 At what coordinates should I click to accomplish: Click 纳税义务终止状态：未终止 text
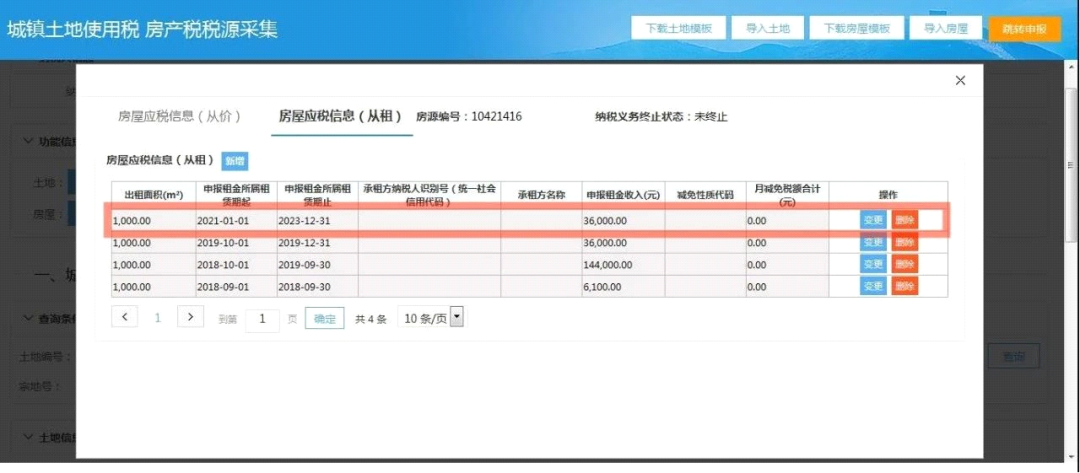[x=661, y=116]
